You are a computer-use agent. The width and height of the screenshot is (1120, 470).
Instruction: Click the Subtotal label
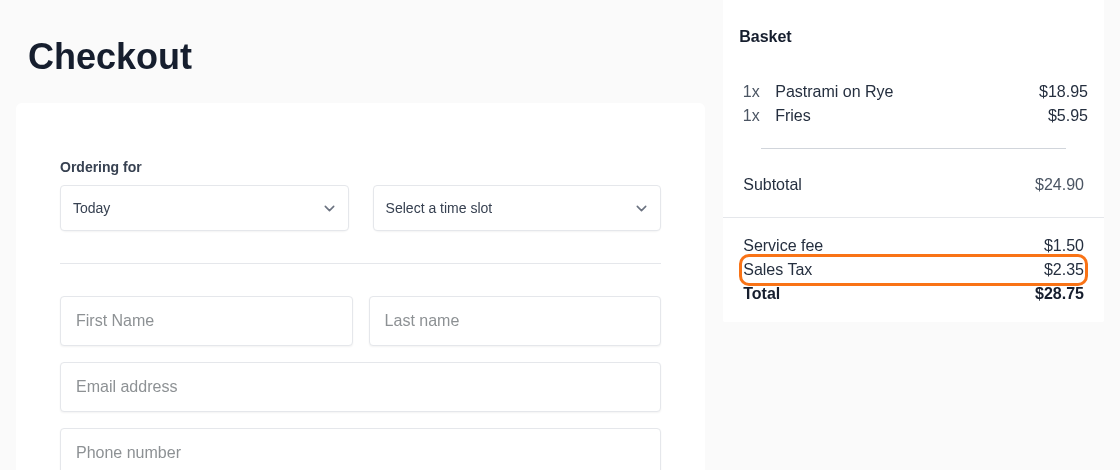click(x=772, y=184)
